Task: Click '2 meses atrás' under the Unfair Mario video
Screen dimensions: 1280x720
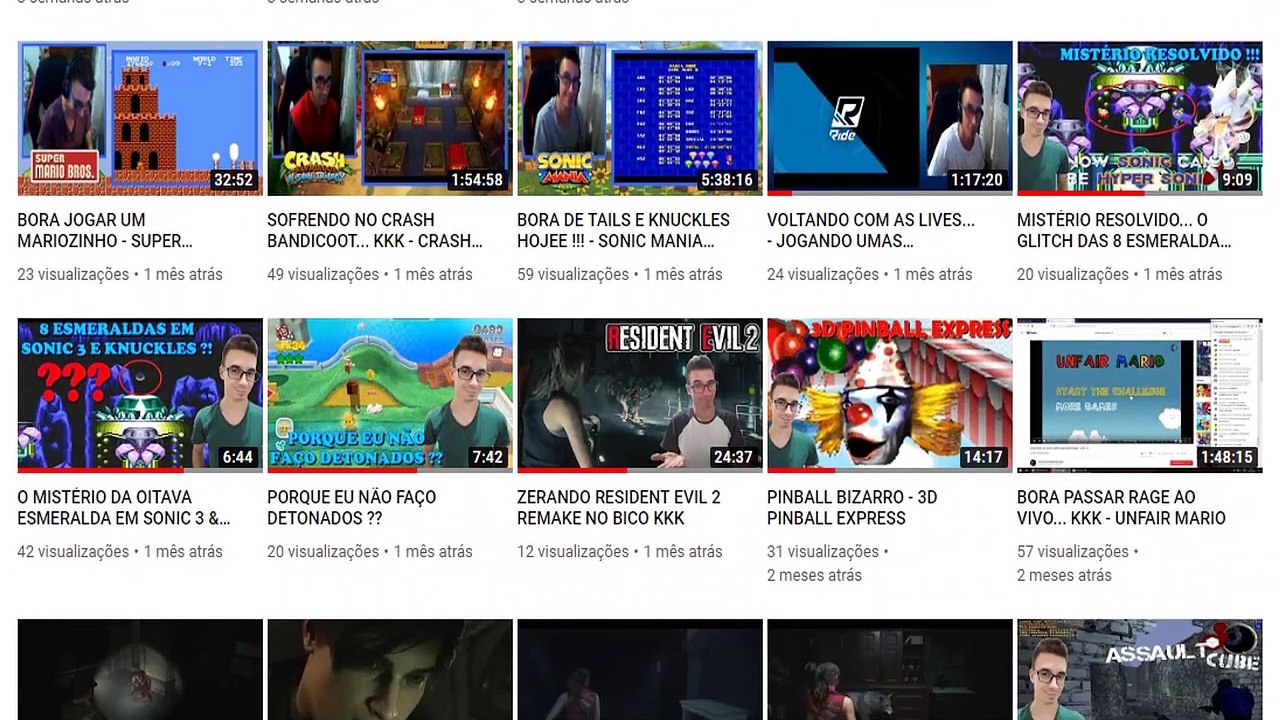Action: 1064,575
